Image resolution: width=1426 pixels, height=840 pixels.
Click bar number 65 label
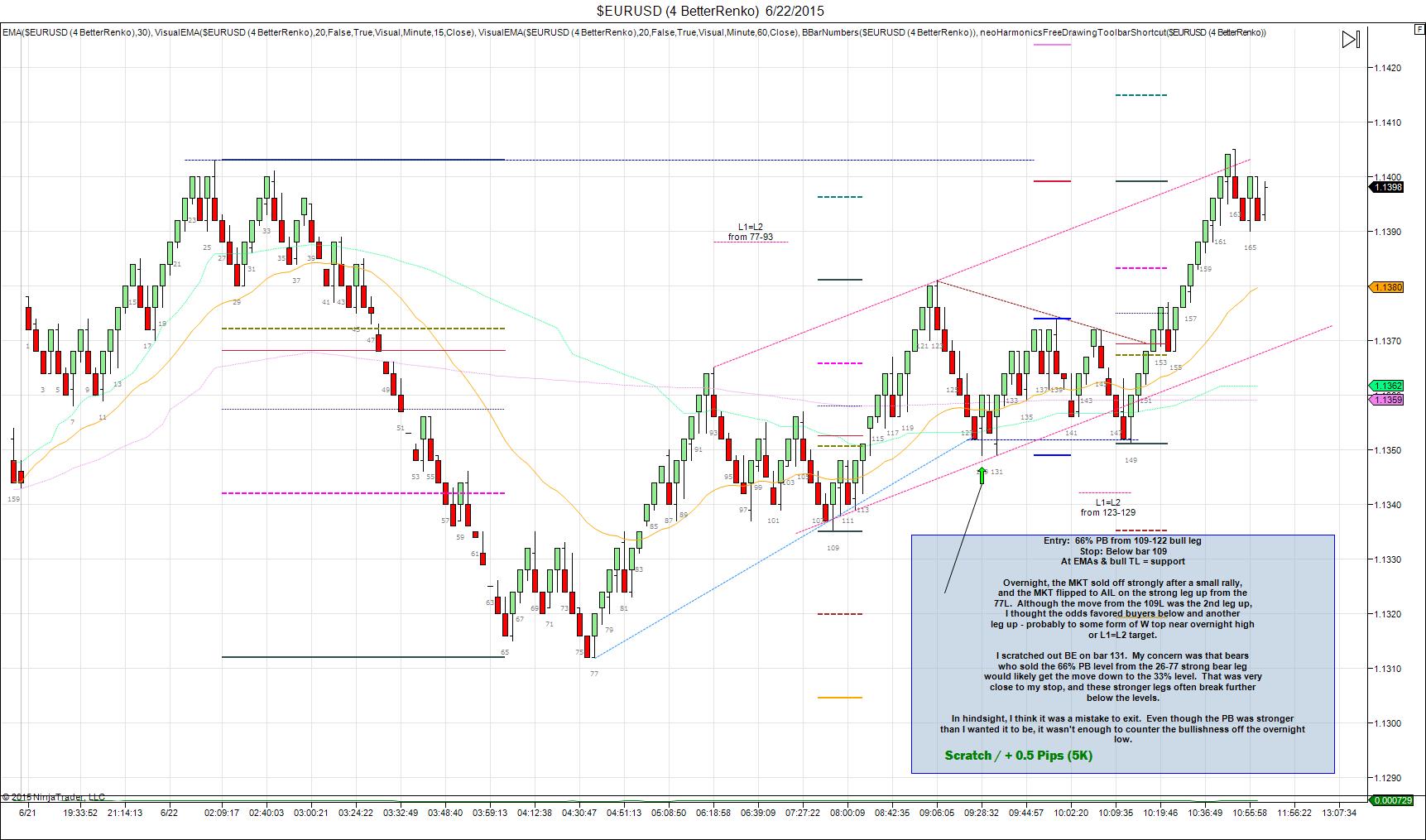click(505, 652)
